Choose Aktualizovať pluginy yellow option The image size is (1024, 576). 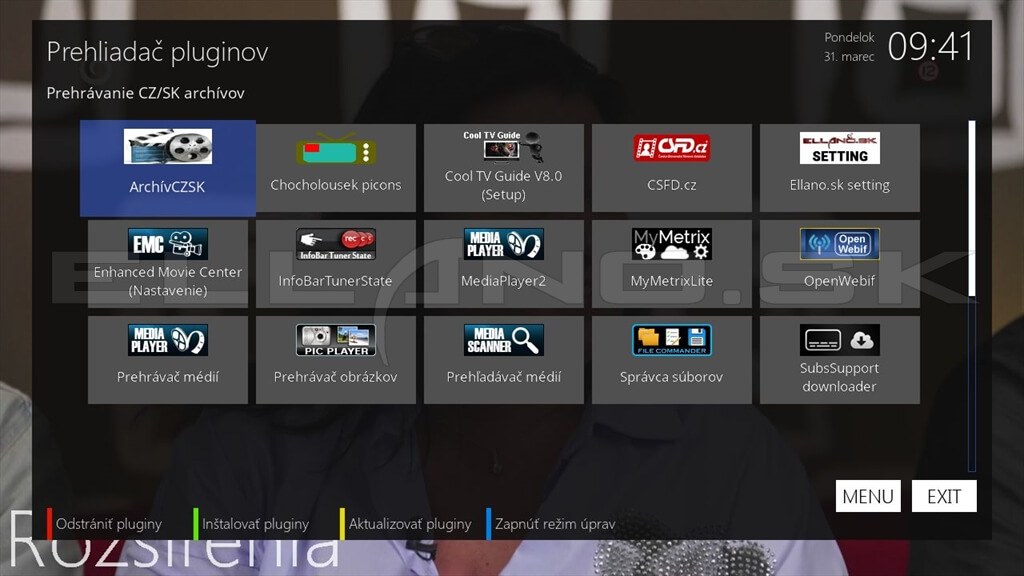tap(406, 524)
